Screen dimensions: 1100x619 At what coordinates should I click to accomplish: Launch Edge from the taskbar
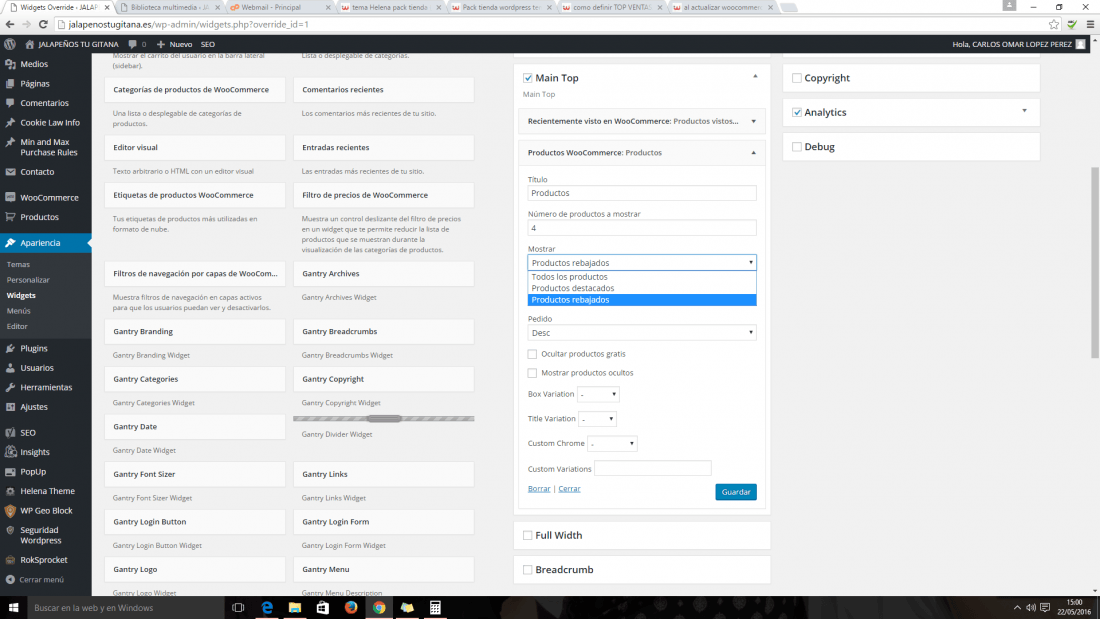click(x=267, y=608)
